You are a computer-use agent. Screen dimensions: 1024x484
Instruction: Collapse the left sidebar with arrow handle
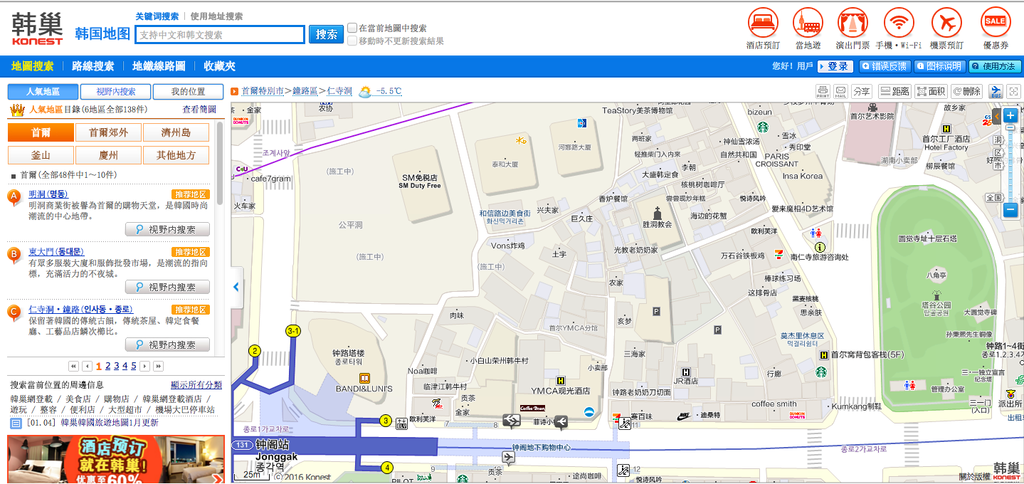click(236, 287)
